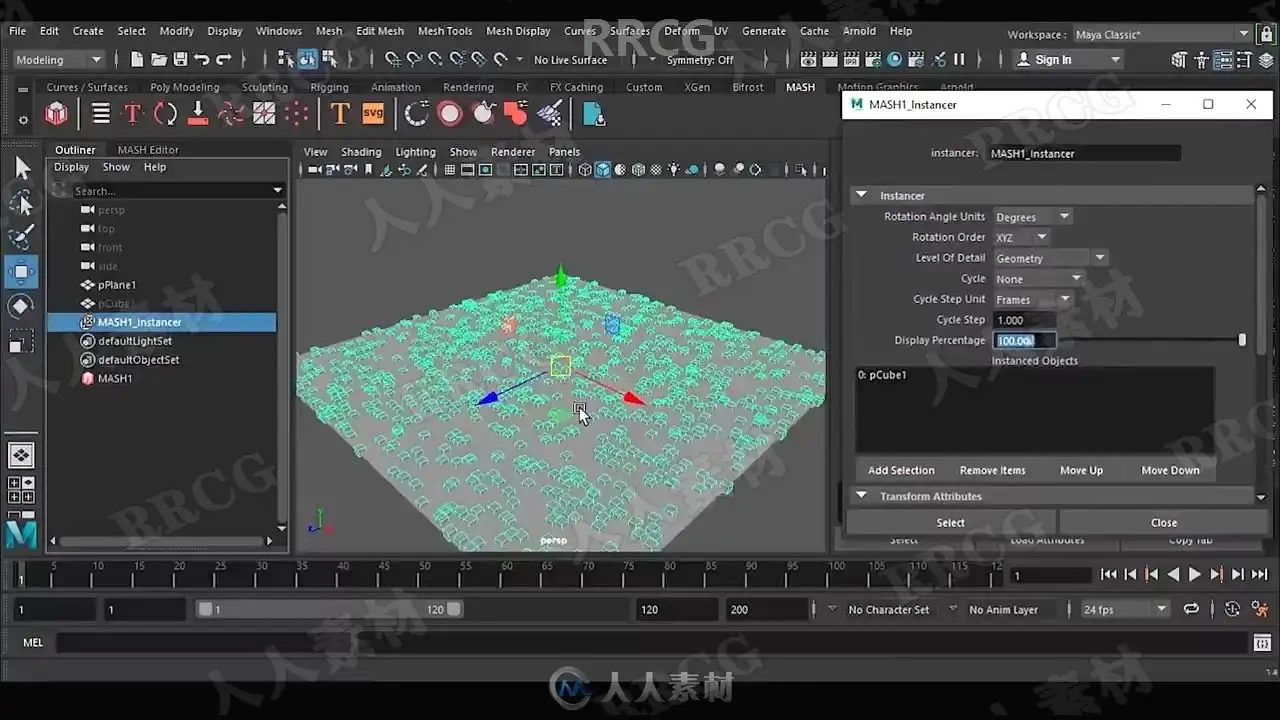Click the Create MASH Network shelf icon
Image resolution: width=1280 pixels, height=720 pixels.
(56, 114)
